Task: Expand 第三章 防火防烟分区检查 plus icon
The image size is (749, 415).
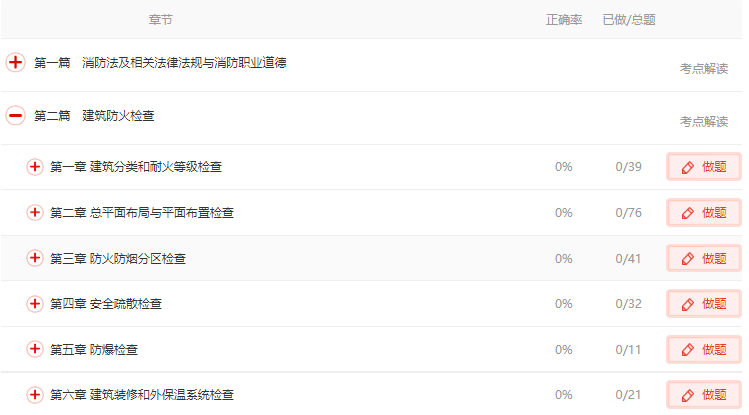Action: click(x=34, y=258)
